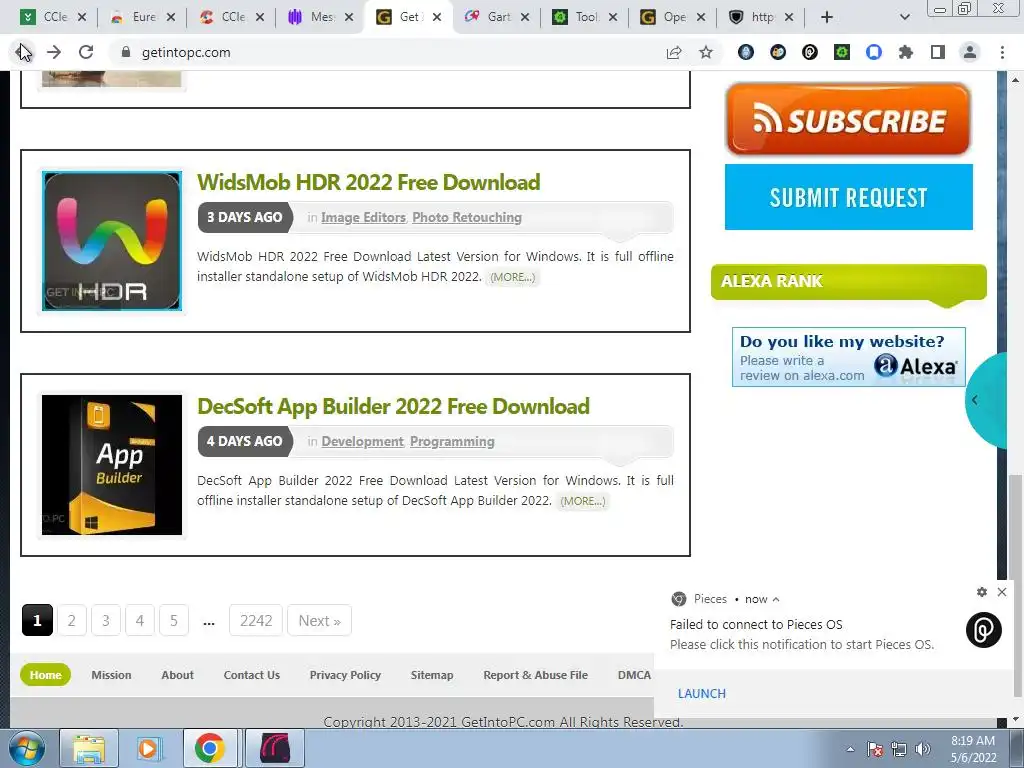
Task: Open notification settings gear icon
Action: [x=982, y=592]
